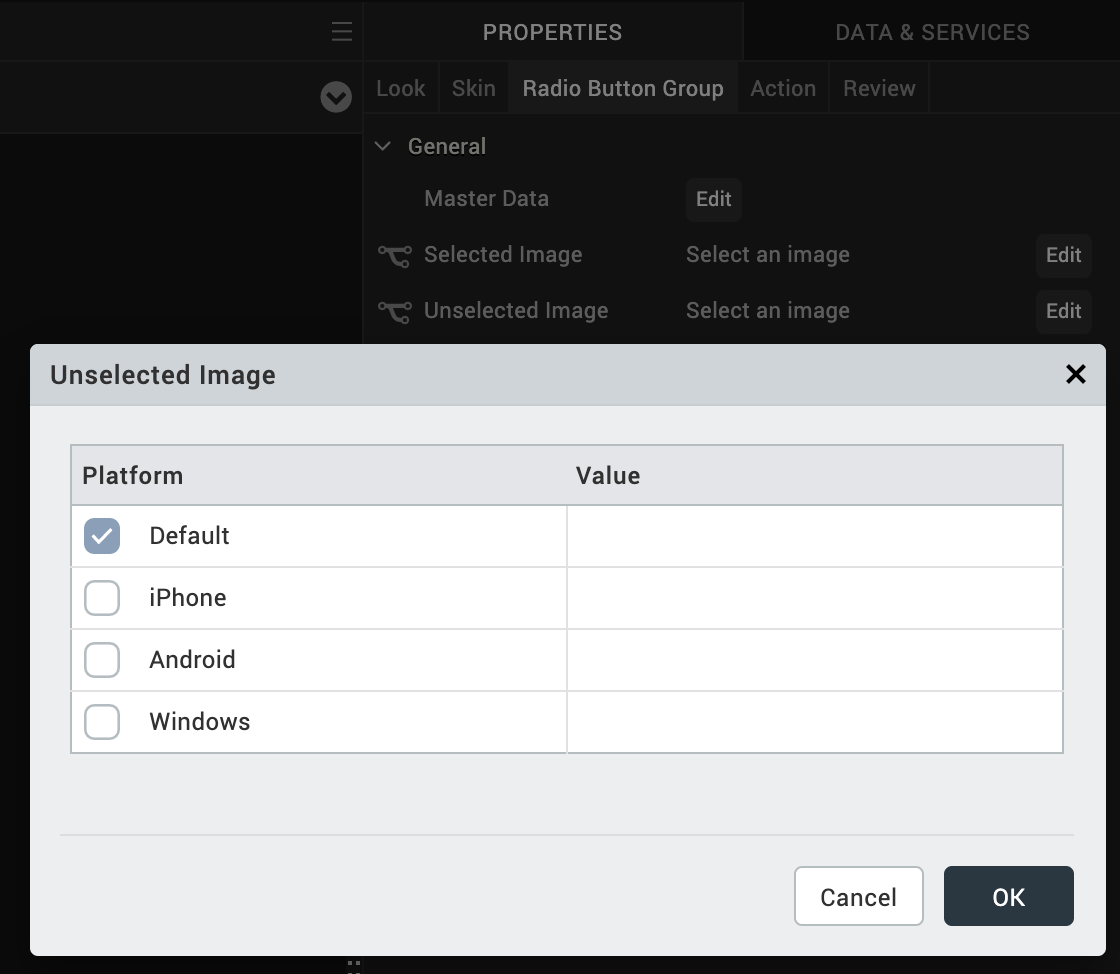Close the Unselected Image dialog
Viewport: 1120px width, 974px height.
tap(1075, 375)
